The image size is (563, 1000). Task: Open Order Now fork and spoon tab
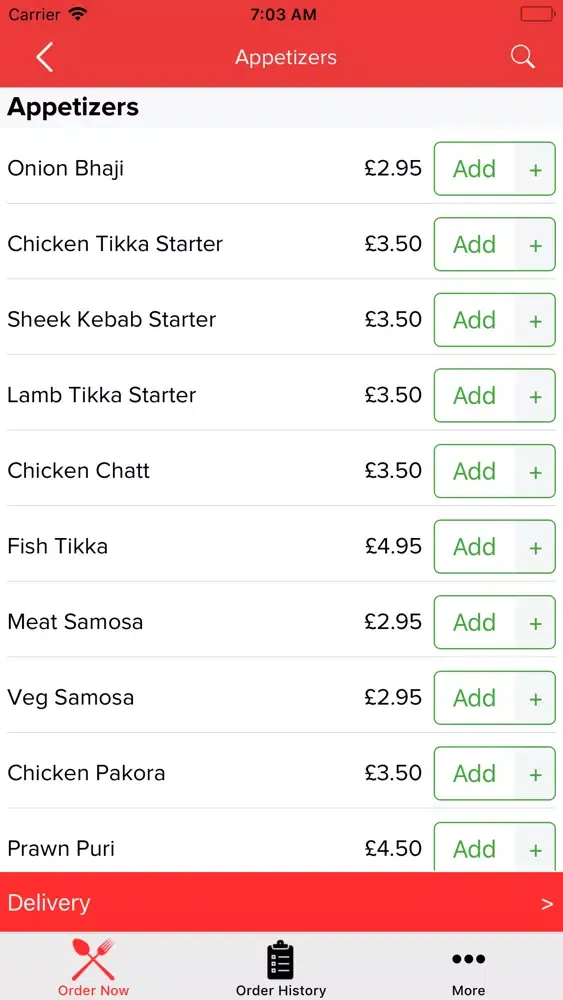pyautogui.click(x=93, y=966)
